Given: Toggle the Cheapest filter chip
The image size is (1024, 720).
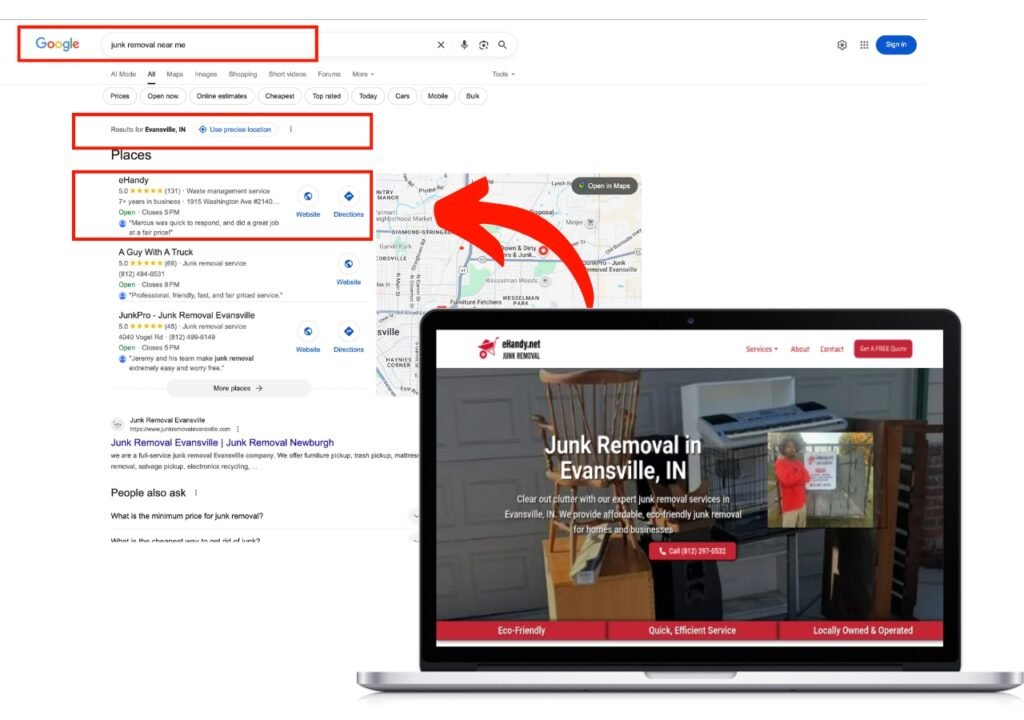Looking at the screenshot, I should (280, 96).
